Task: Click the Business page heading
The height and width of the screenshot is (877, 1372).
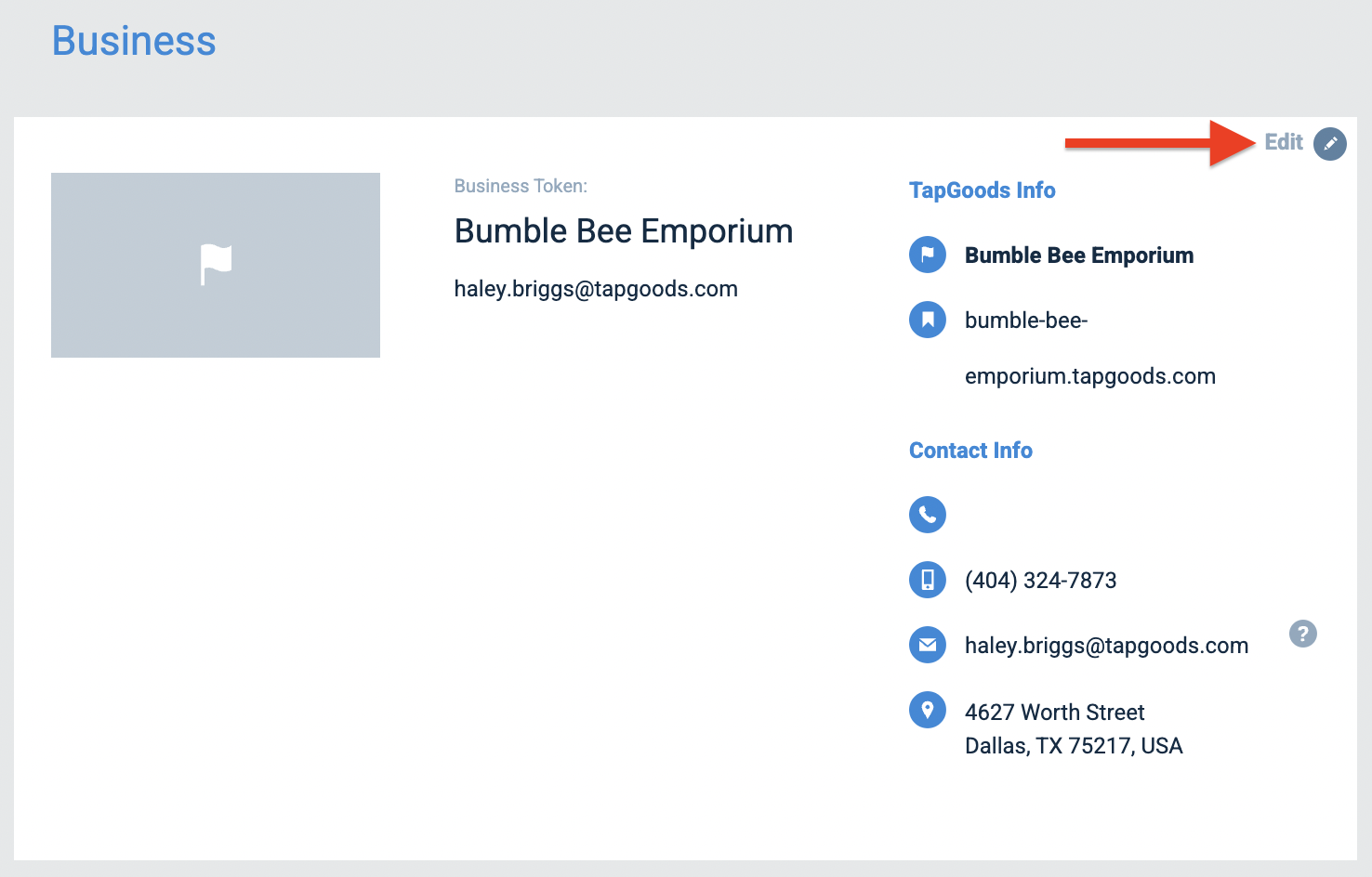Action: point(134,41)
